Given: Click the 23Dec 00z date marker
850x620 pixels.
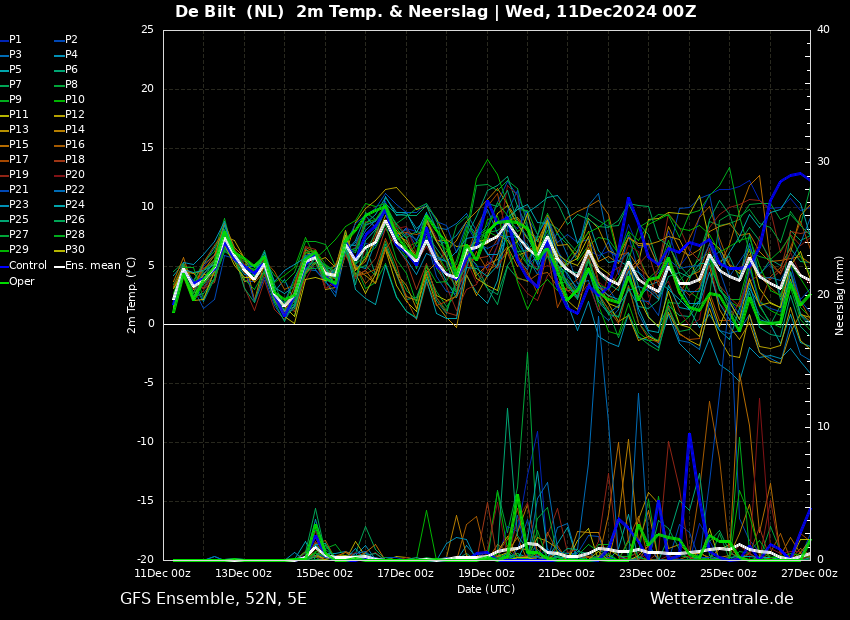Looking at the screenshot, I should [x=648, y=573].
